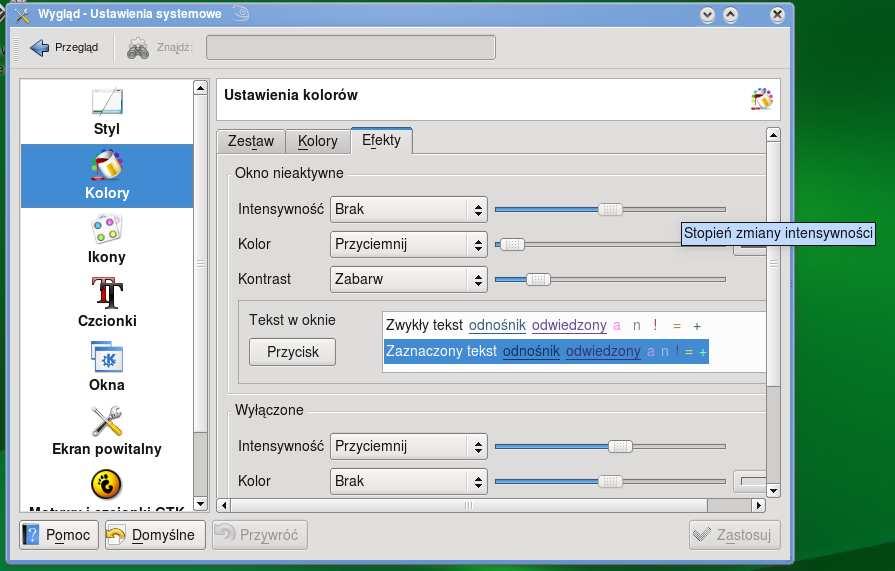Click the Domyślne button
895x571 pixels.
155,535
